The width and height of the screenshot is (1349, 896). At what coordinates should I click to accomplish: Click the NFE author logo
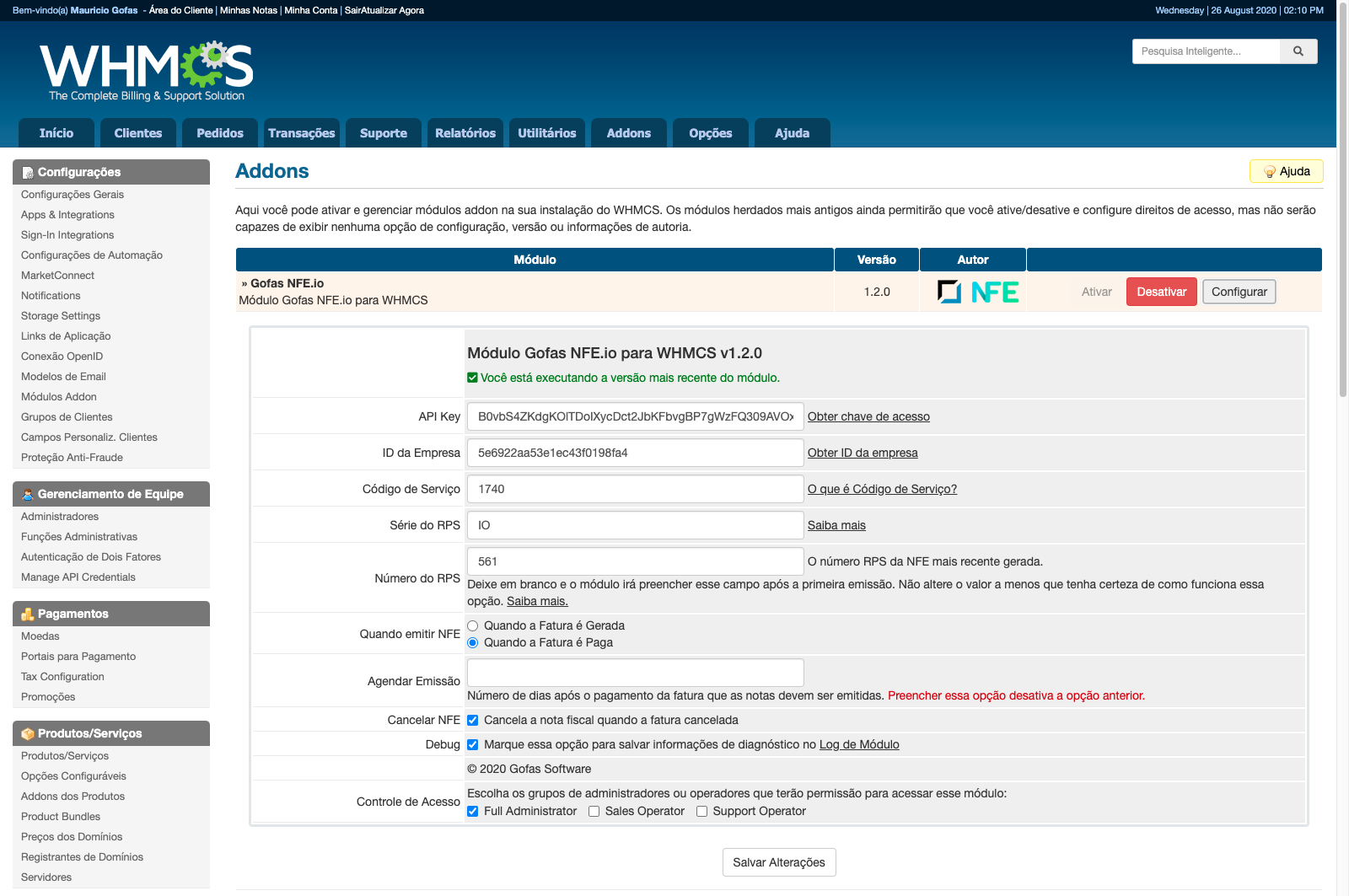pos(978,292)
